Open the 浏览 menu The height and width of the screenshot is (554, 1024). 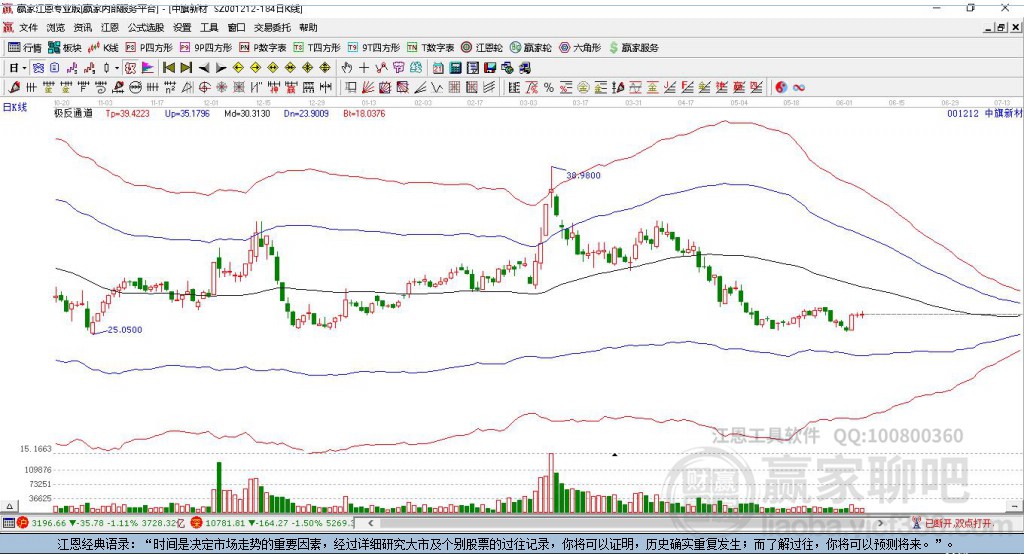point(56,27)
